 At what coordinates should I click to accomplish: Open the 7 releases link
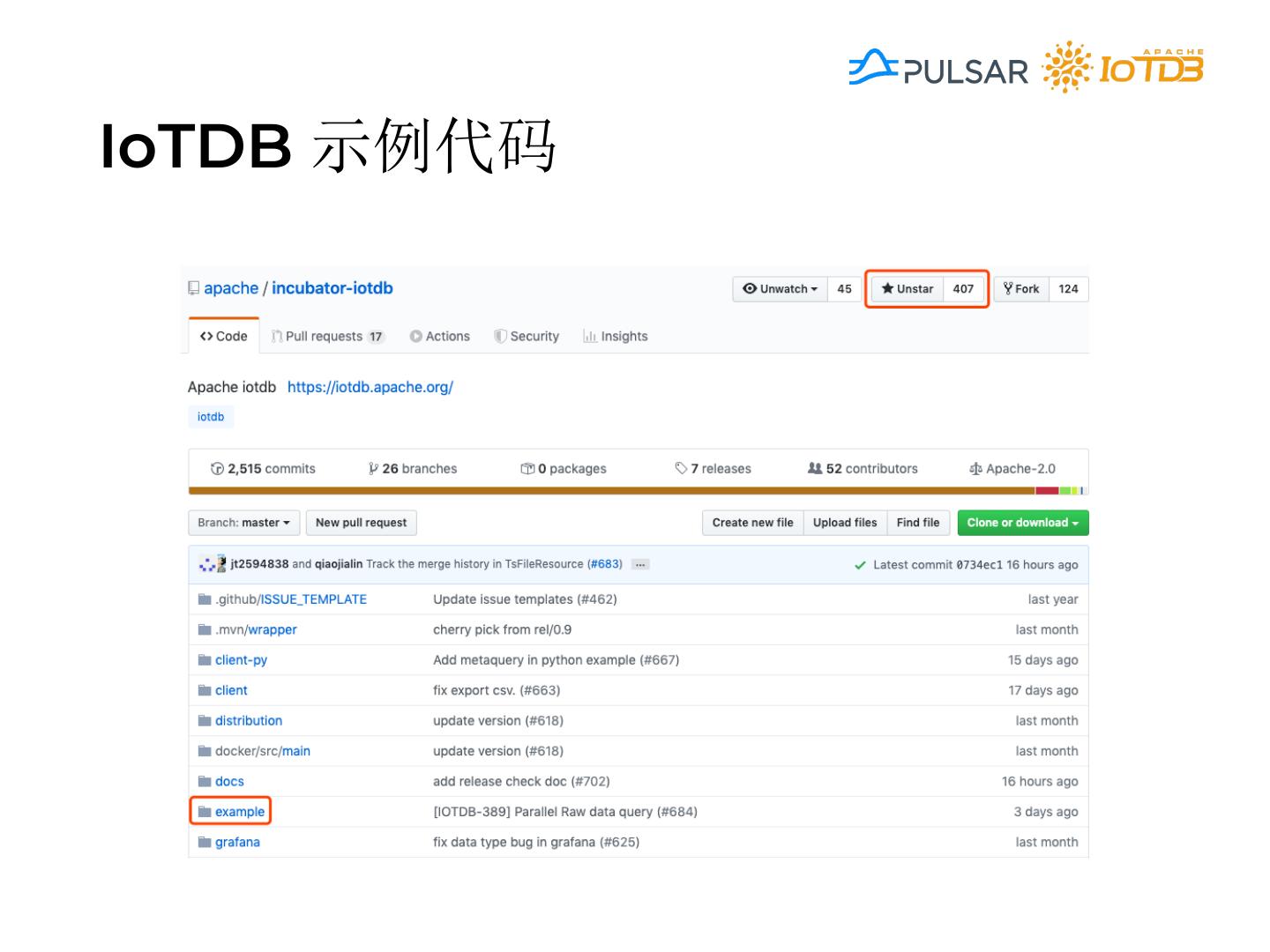(x=713, y=469)
